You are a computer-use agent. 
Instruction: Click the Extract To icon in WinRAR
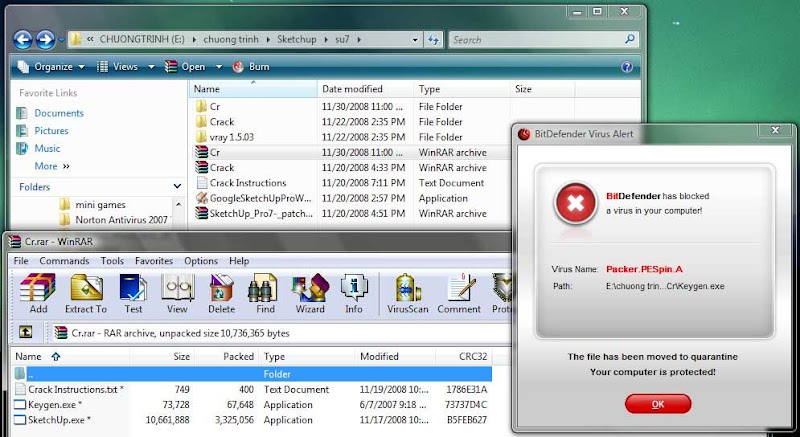tap(86, 293)
